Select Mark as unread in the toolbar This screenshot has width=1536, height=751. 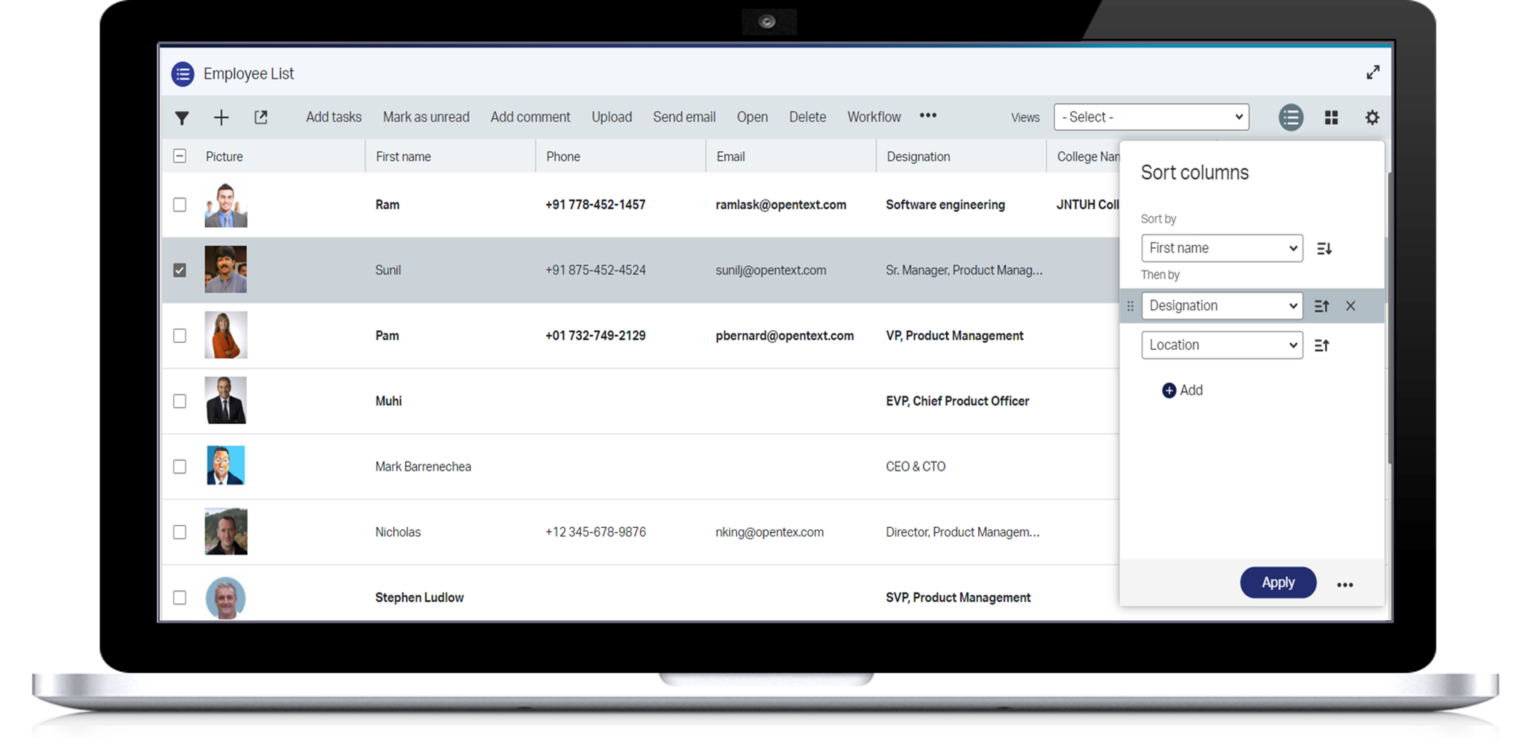point(426,117)
